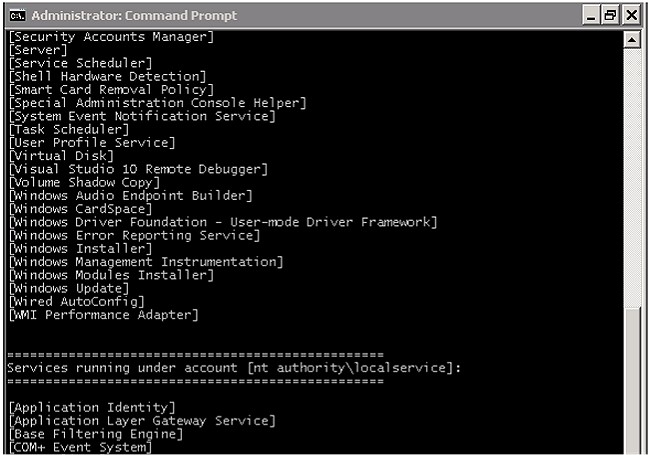Image resolution: width=650 pixels, height=455 pixels.
Task: Click the [Windows CardSpace] entry
Action: pos(76,209)
